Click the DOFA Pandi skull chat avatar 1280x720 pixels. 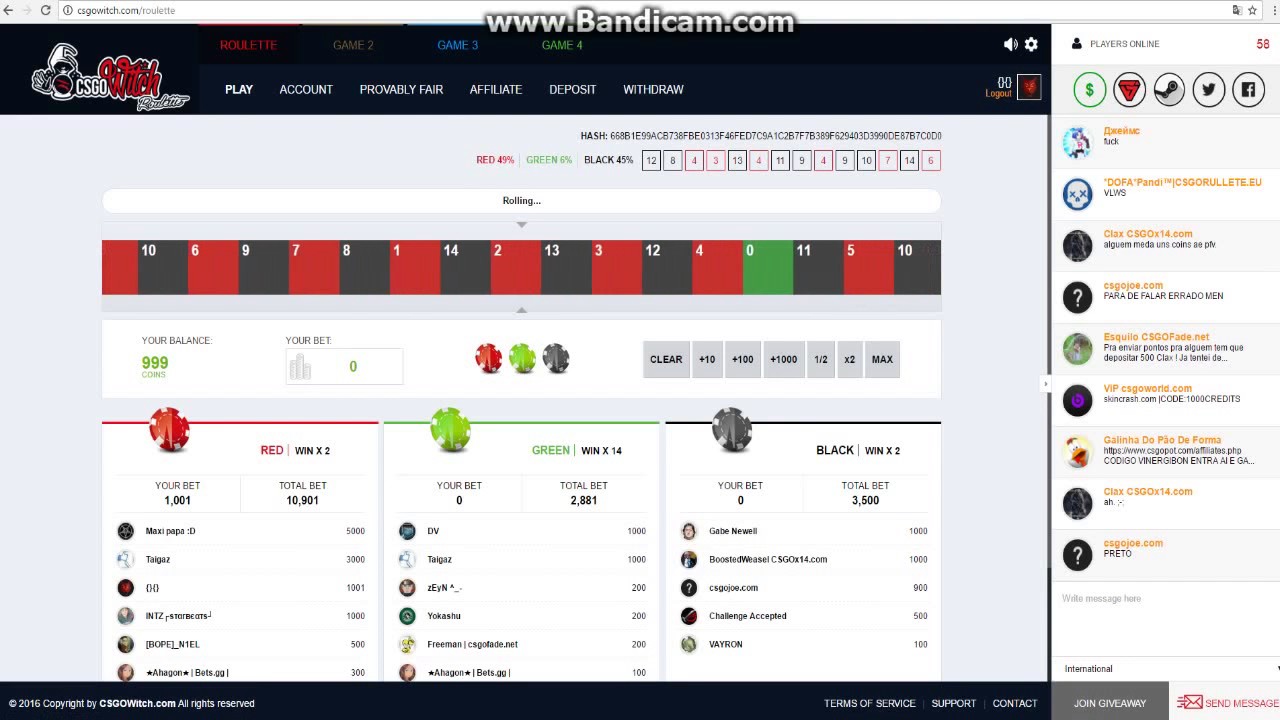point(1077,194)
